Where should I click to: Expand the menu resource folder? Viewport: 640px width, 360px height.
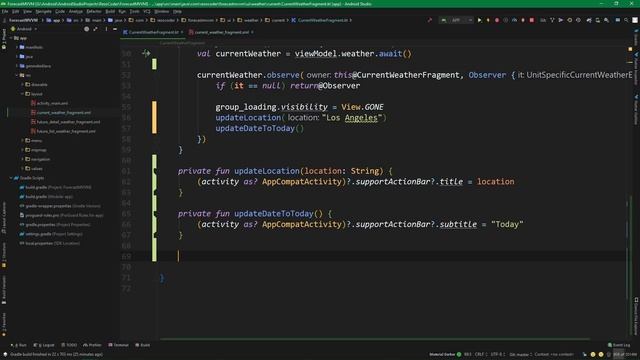(x=22, y=140)
